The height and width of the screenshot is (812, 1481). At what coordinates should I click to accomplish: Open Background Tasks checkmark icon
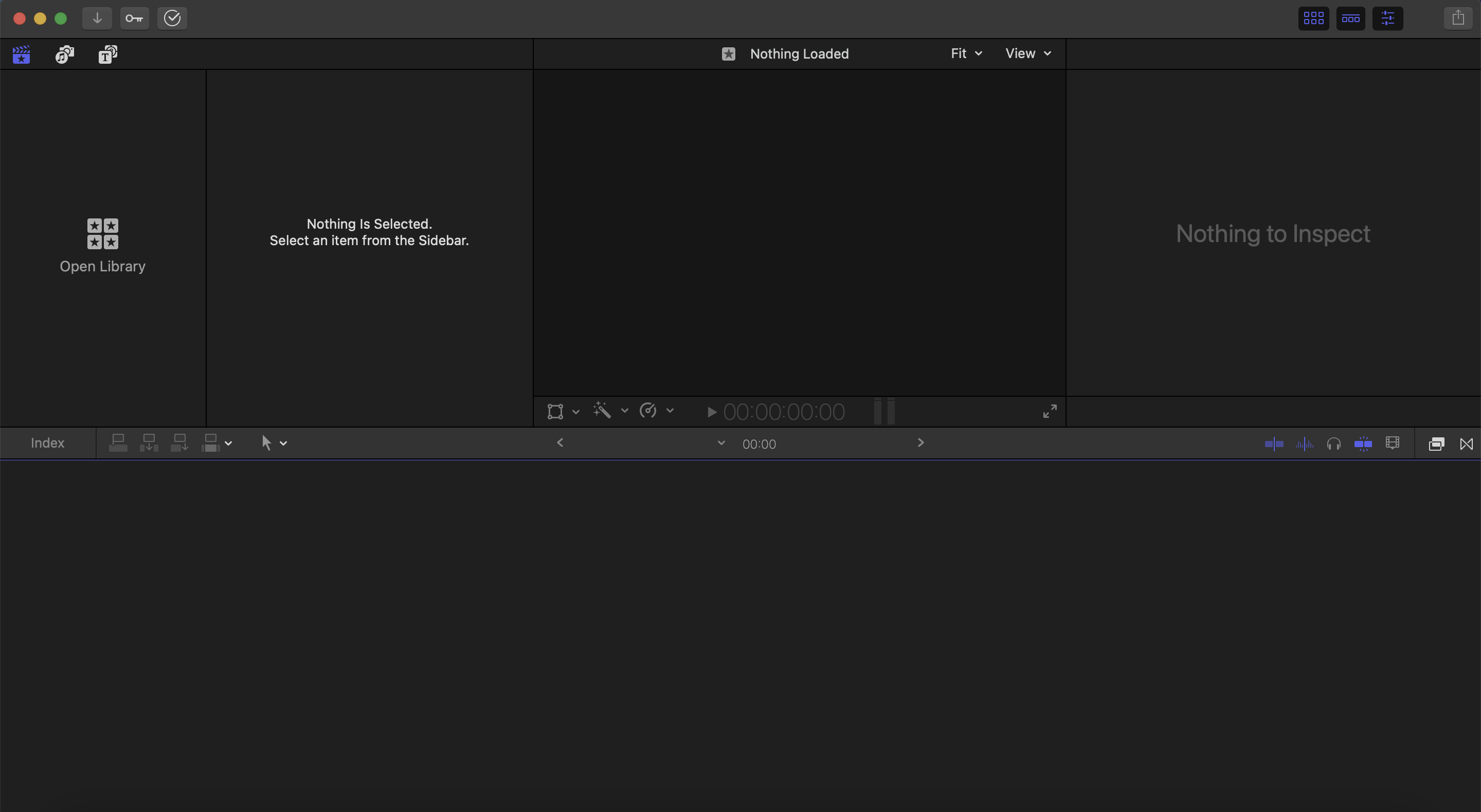tap(172, 18)
